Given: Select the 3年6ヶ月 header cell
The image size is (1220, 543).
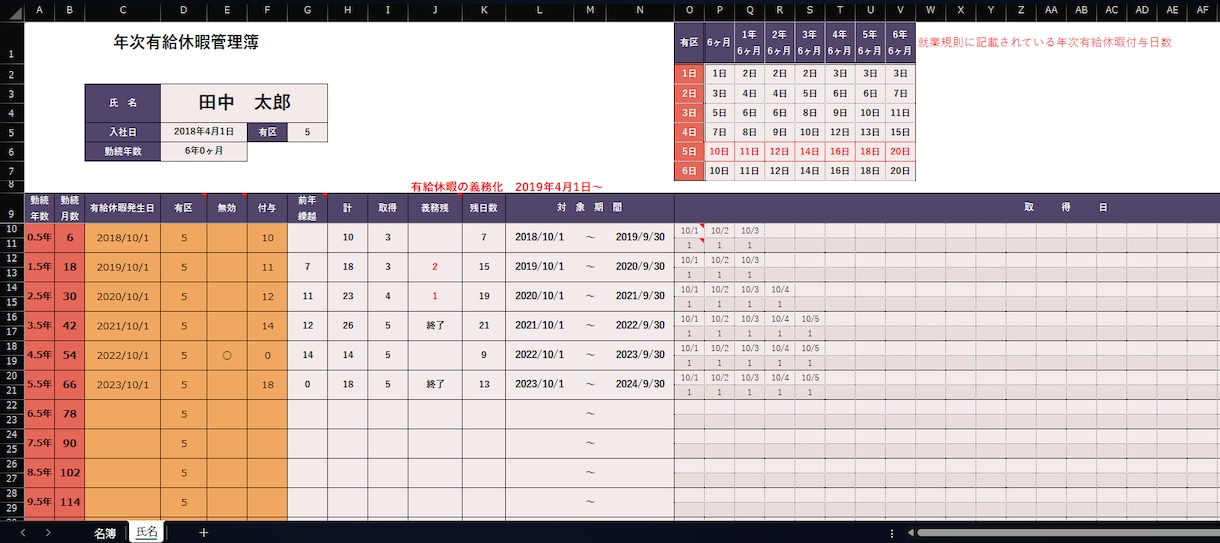Looking at the screenshot, I should coord(809,43).
